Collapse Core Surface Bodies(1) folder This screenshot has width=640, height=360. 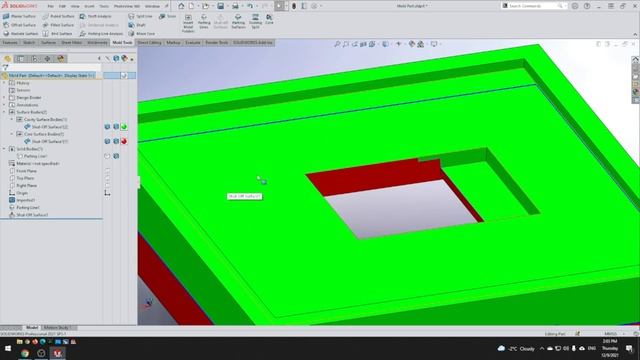[x=12, y=134]
